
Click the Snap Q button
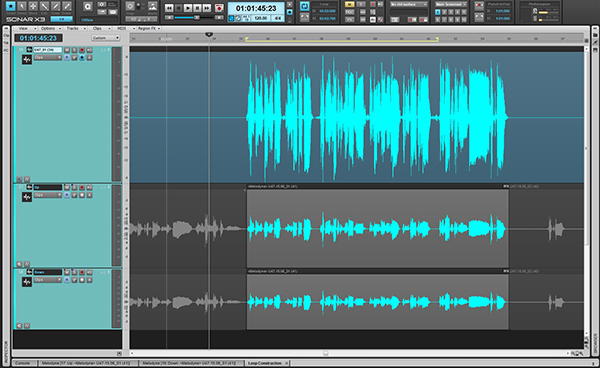(x=88, y=7)
